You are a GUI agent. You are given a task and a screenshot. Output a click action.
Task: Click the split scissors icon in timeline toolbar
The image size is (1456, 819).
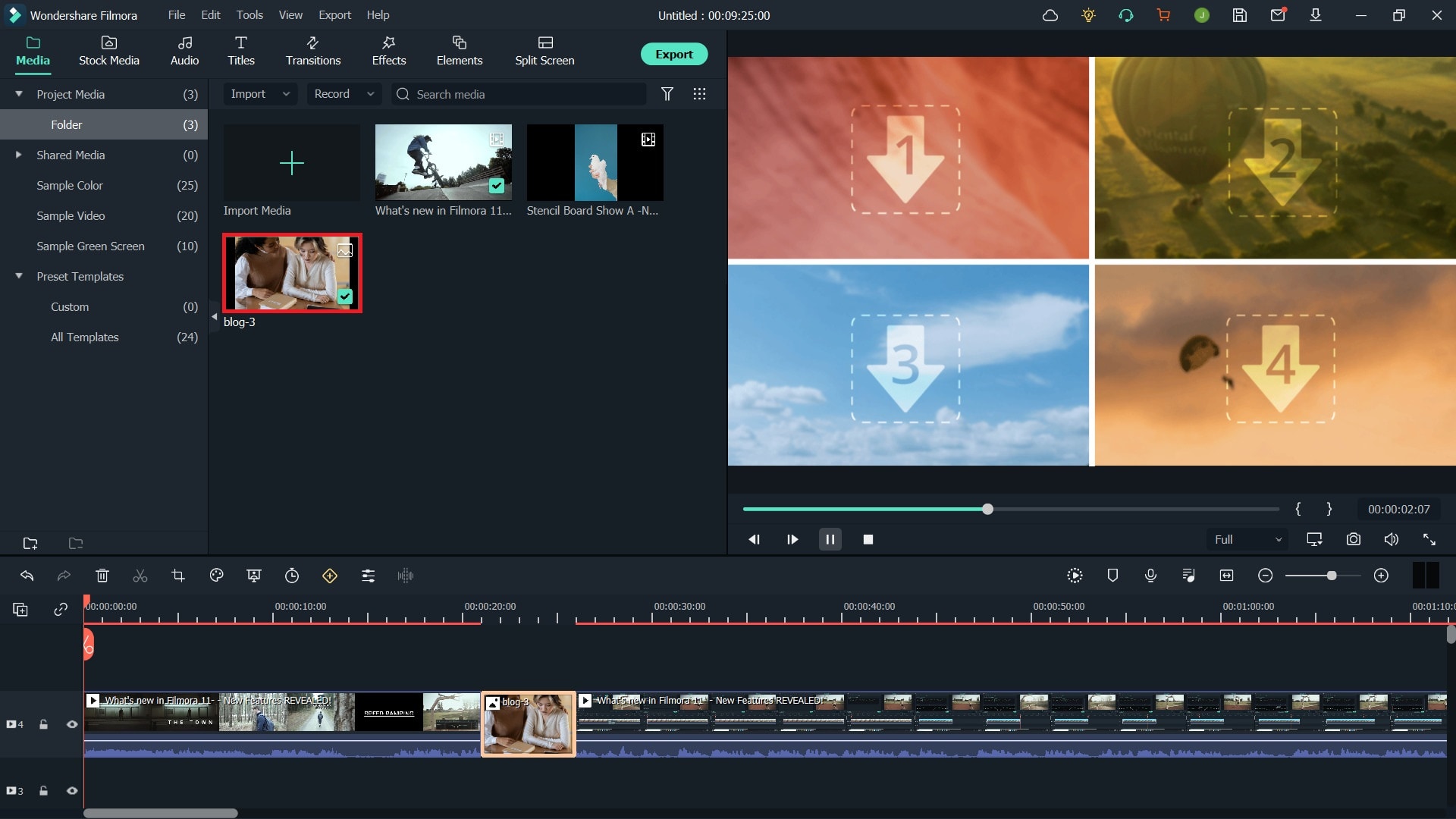pyautogui.click(x=140, y=576)
